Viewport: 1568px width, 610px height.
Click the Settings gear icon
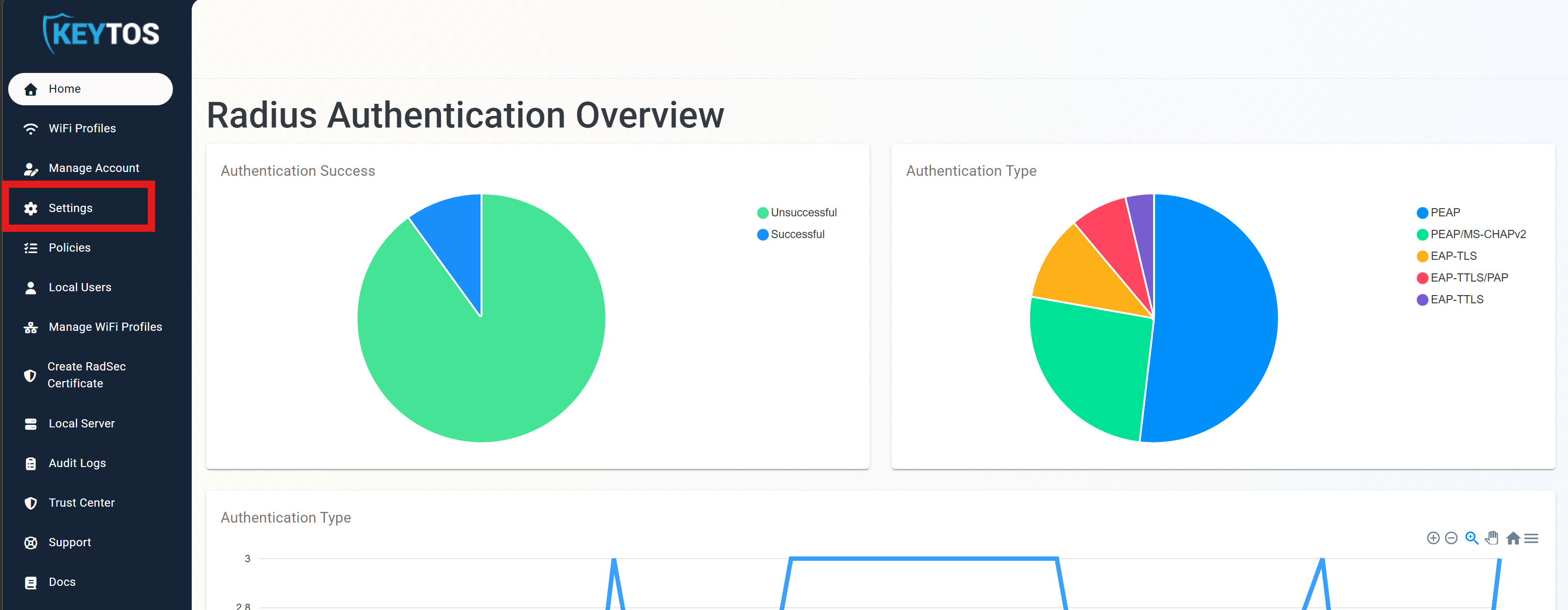pyautogui.click(x=30, y=208)
